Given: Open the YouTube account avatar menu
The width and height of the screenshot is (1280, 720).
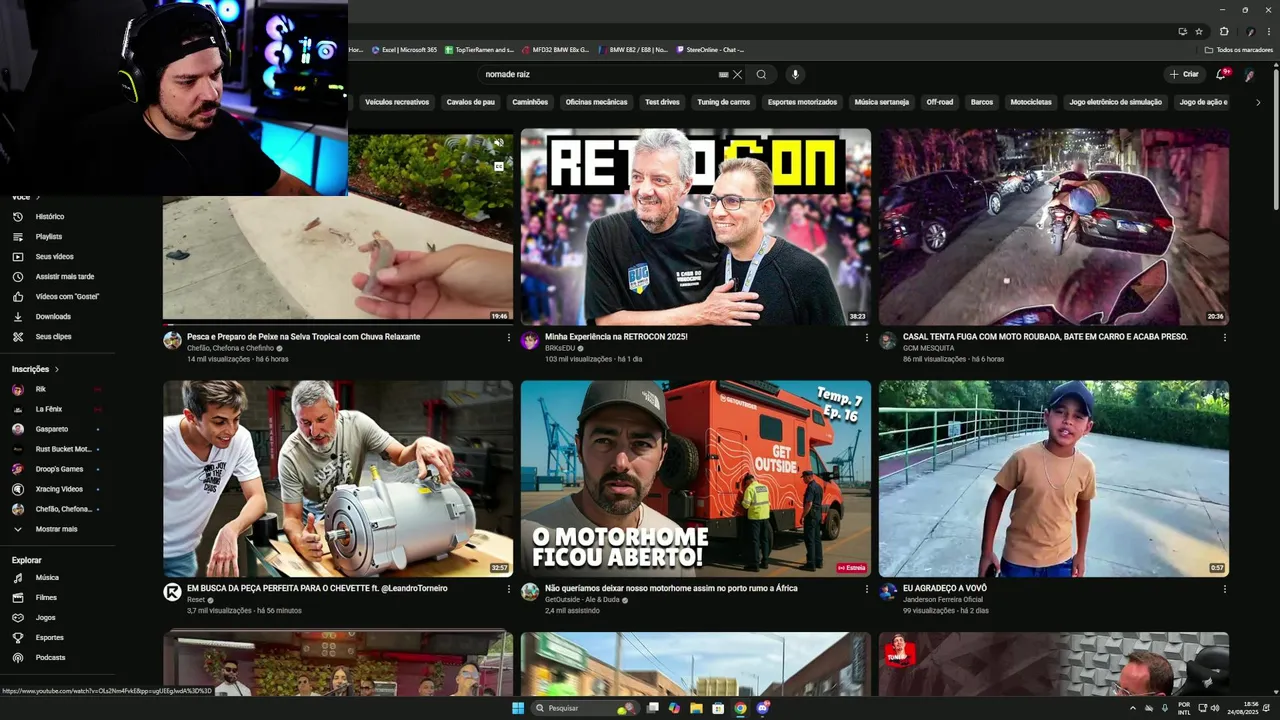Looking at the screenshot, I should coord(1249,74).
